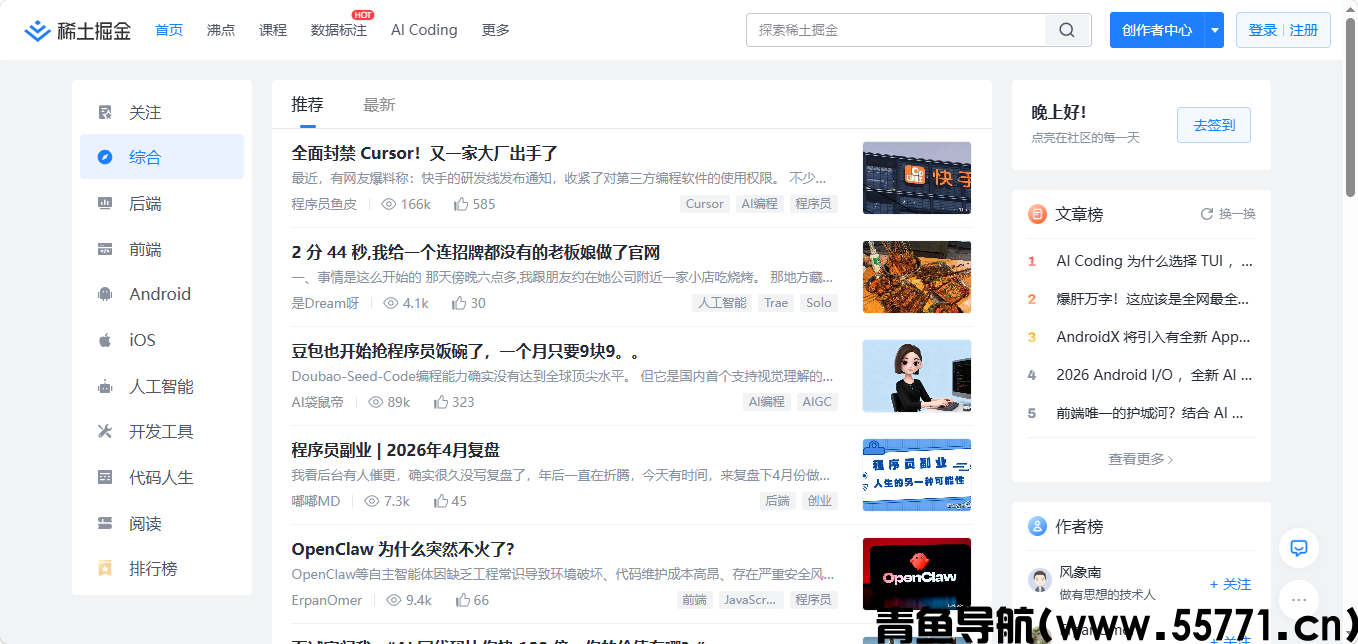Like the OpenClaw article (66)
1358x644 pixels.
[463, 600]
